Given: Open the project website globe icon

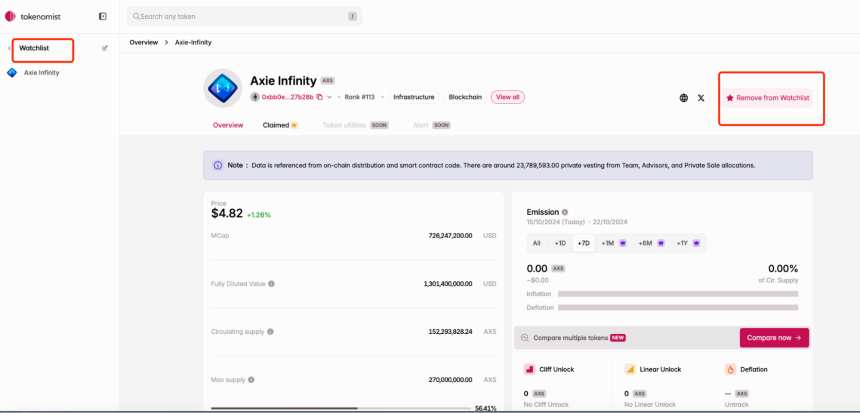Looking at the screenshot, I should (x=683, y=98).
